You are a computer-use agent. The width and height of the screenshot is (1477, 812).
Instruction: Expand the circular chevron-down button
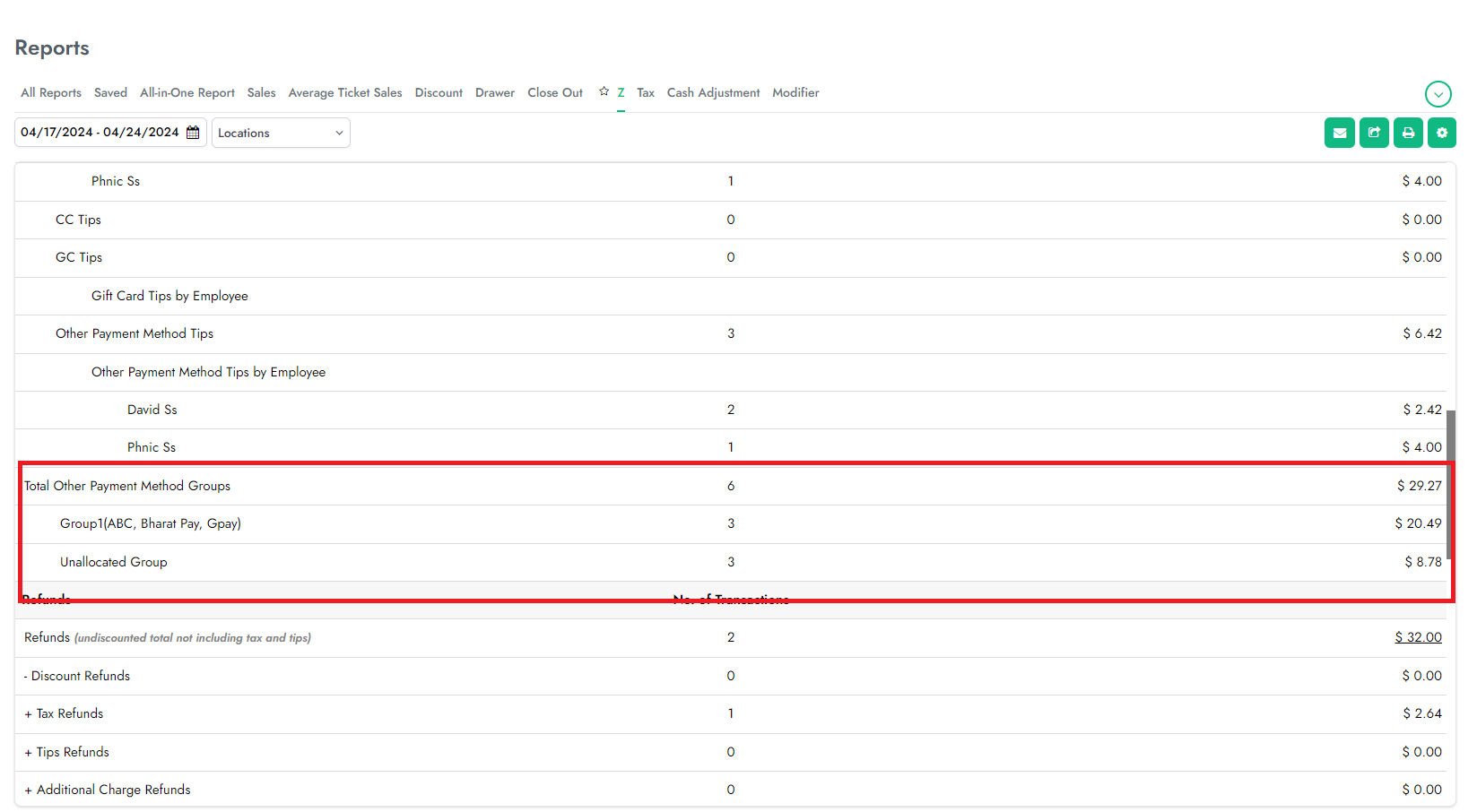(x=1438, y=94)
